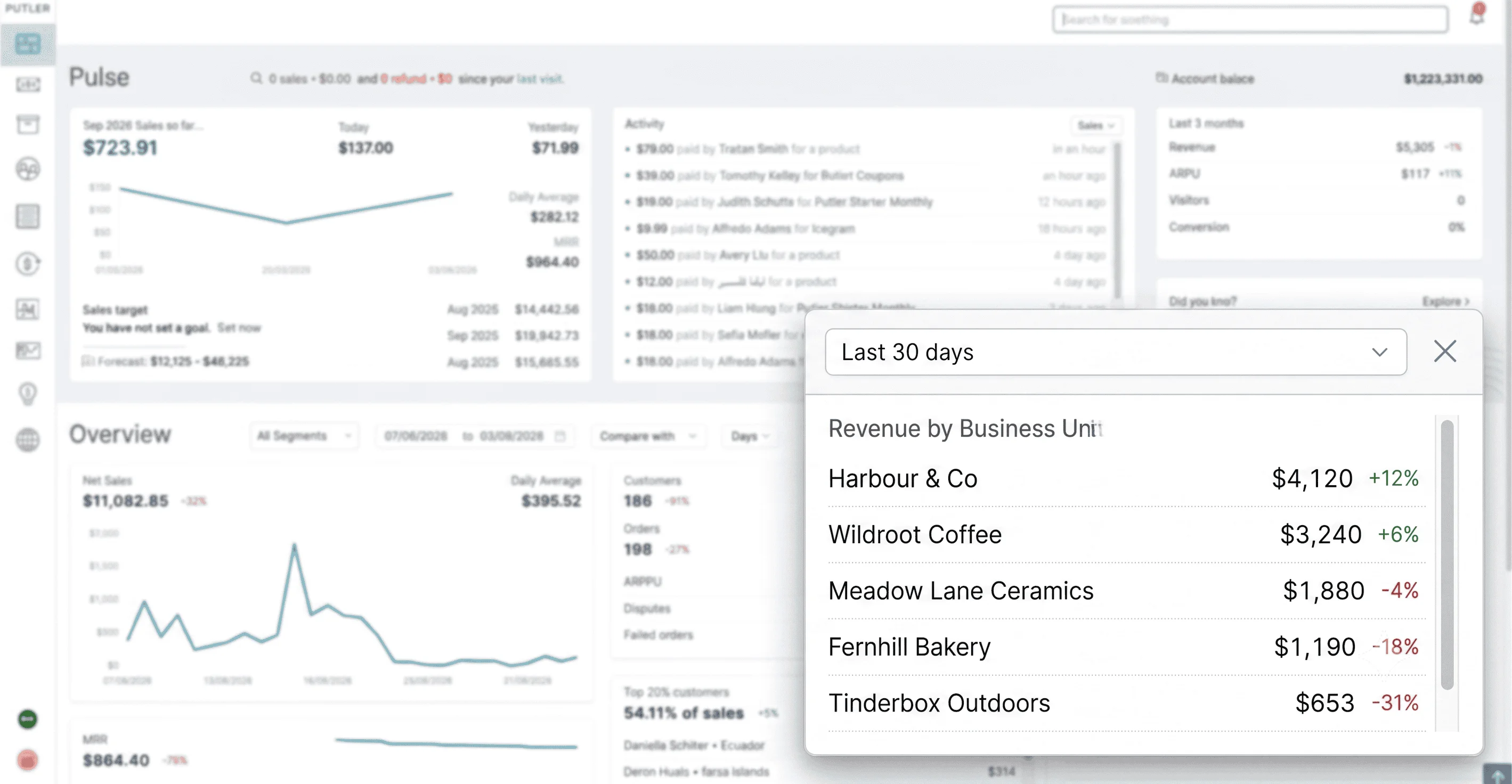1512x784 pixels.
Task: Open the All Segments dropdown
Action: (304, 436)
